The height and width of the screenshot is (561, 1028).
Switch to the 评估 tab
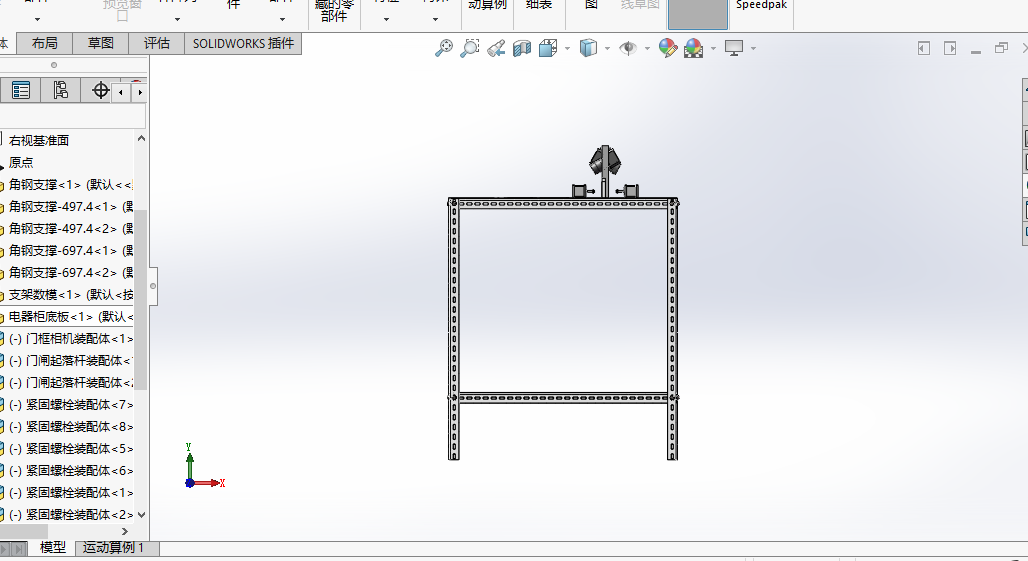[x=157, y=43]
